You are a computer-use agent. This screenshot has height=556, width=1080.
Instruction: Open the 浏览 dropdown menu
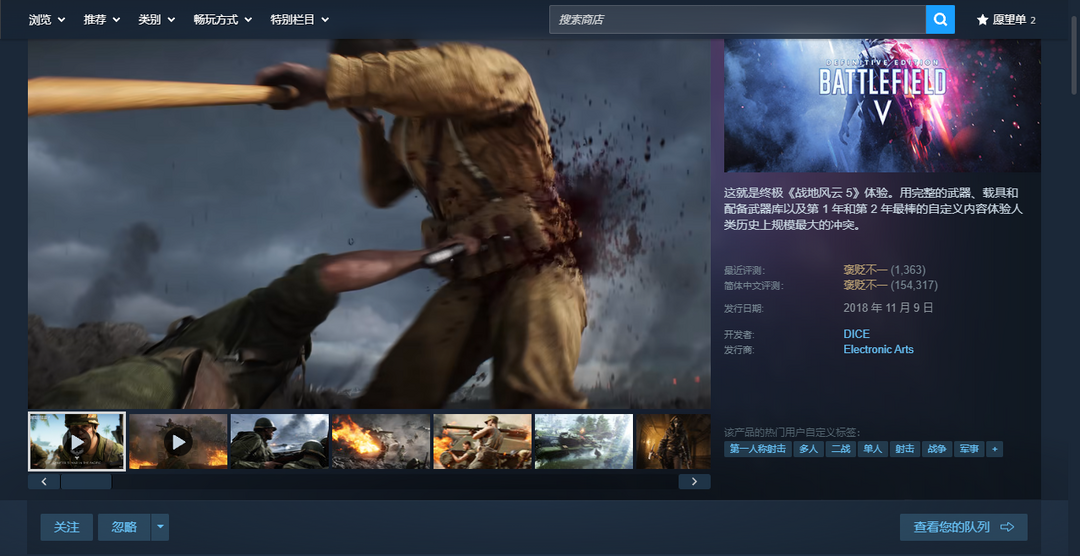click(x=47, y=20)
